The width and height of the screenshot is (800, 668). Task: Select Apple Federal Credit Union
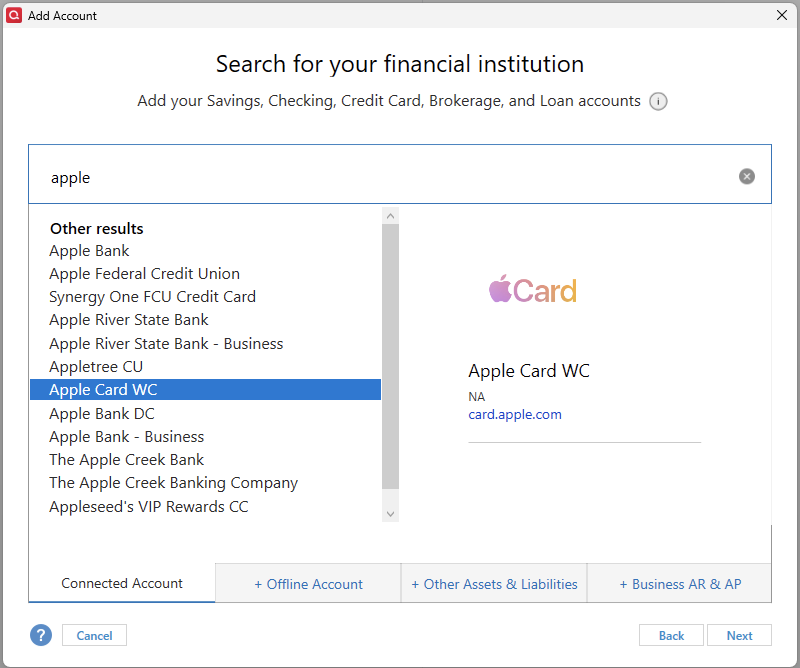pos(205,274)
